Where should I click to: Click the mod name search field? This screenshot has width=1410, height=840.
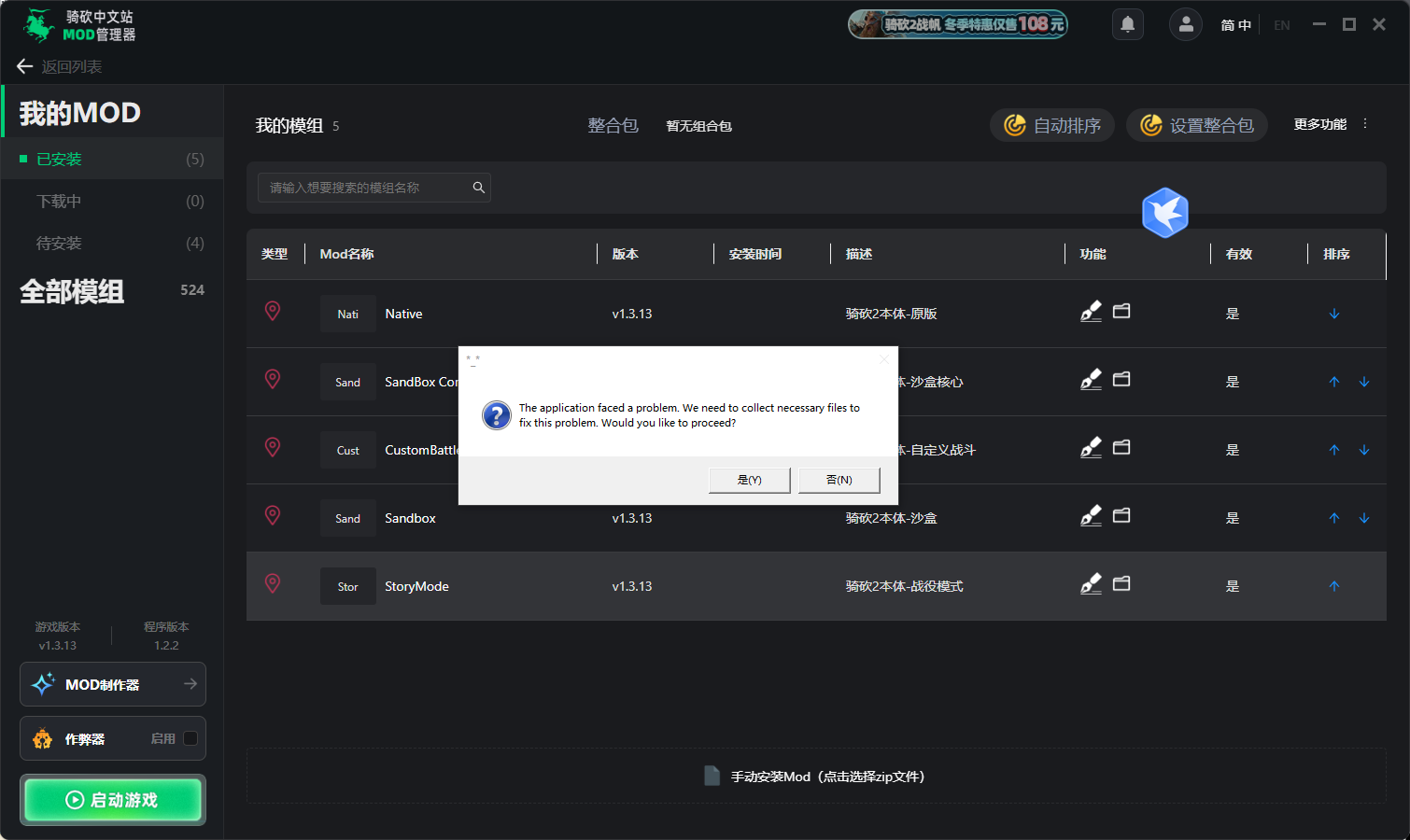click(366, 188)
